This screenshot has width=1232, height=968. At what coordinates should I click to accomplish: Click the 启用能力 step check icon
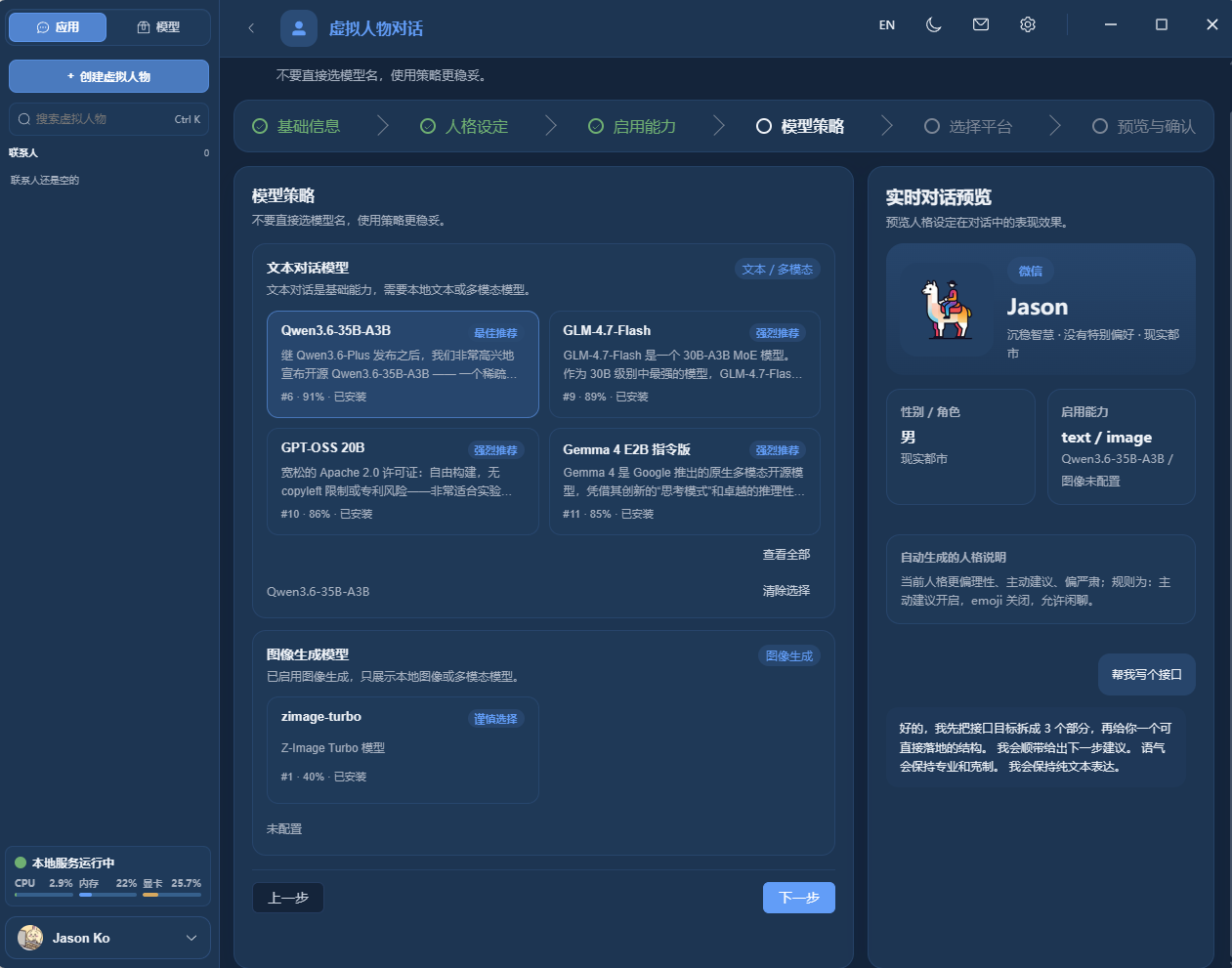596,126
